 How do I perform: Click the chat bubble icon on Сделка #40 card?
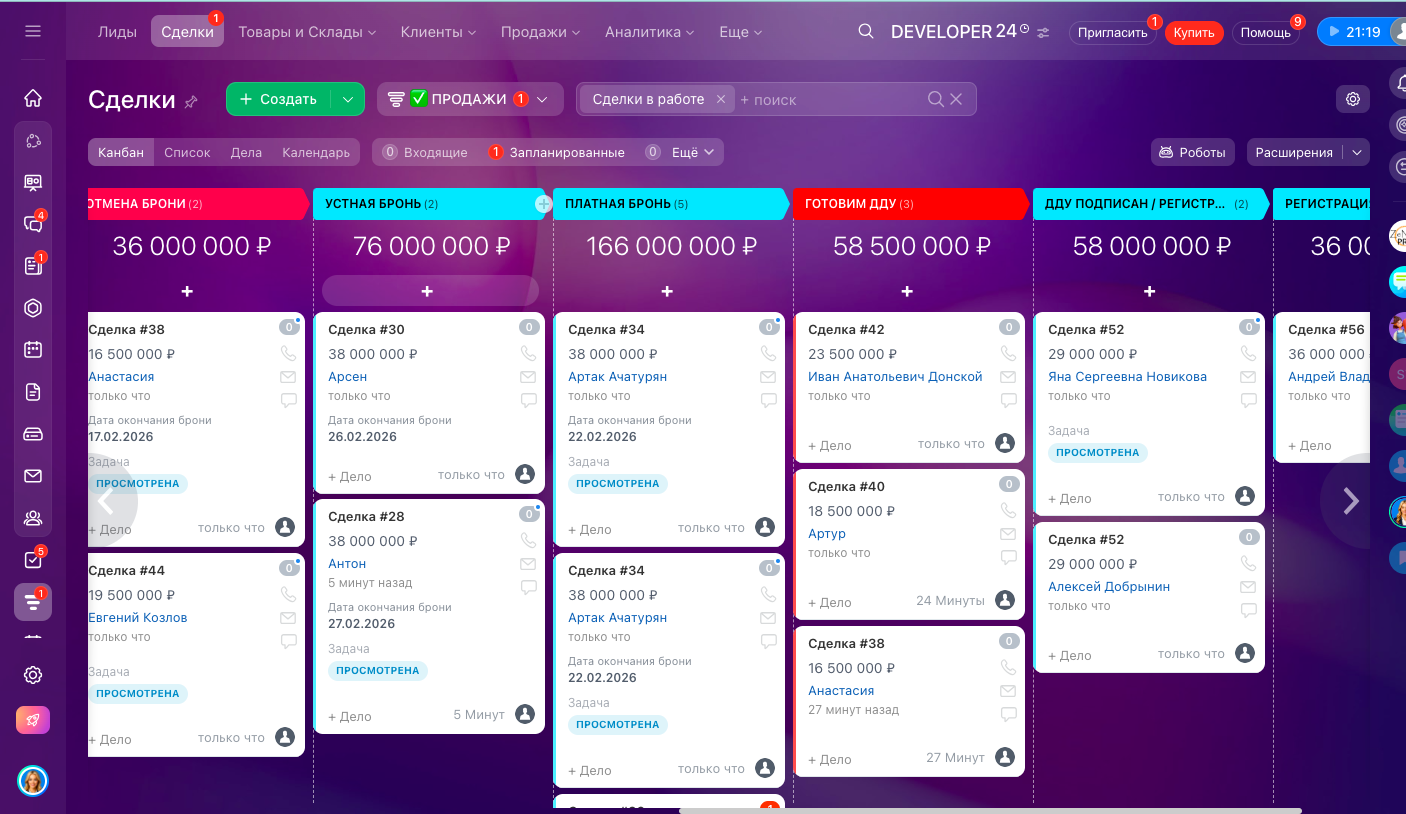coord(1008,557)
